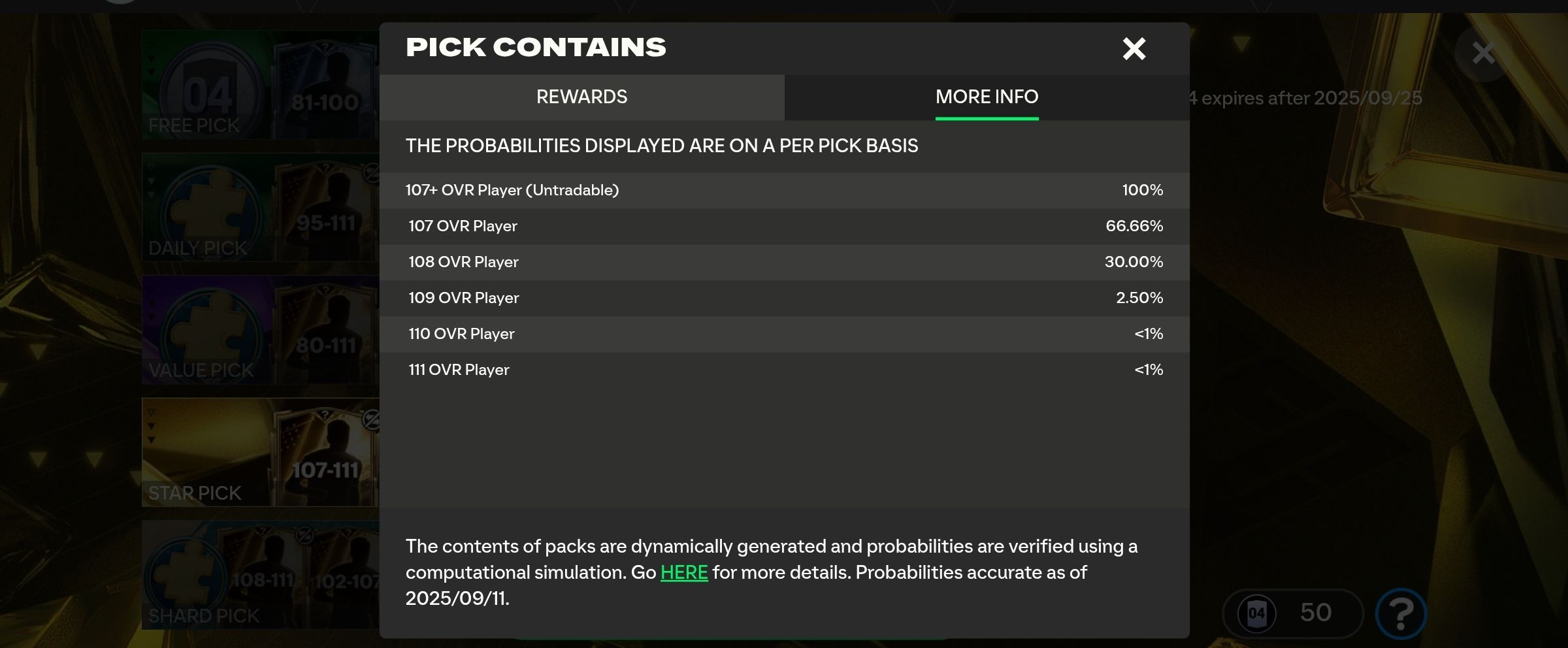Open the question mark help icon
The height and width of the screenshot is (648, 1568).
[1401, 613]
